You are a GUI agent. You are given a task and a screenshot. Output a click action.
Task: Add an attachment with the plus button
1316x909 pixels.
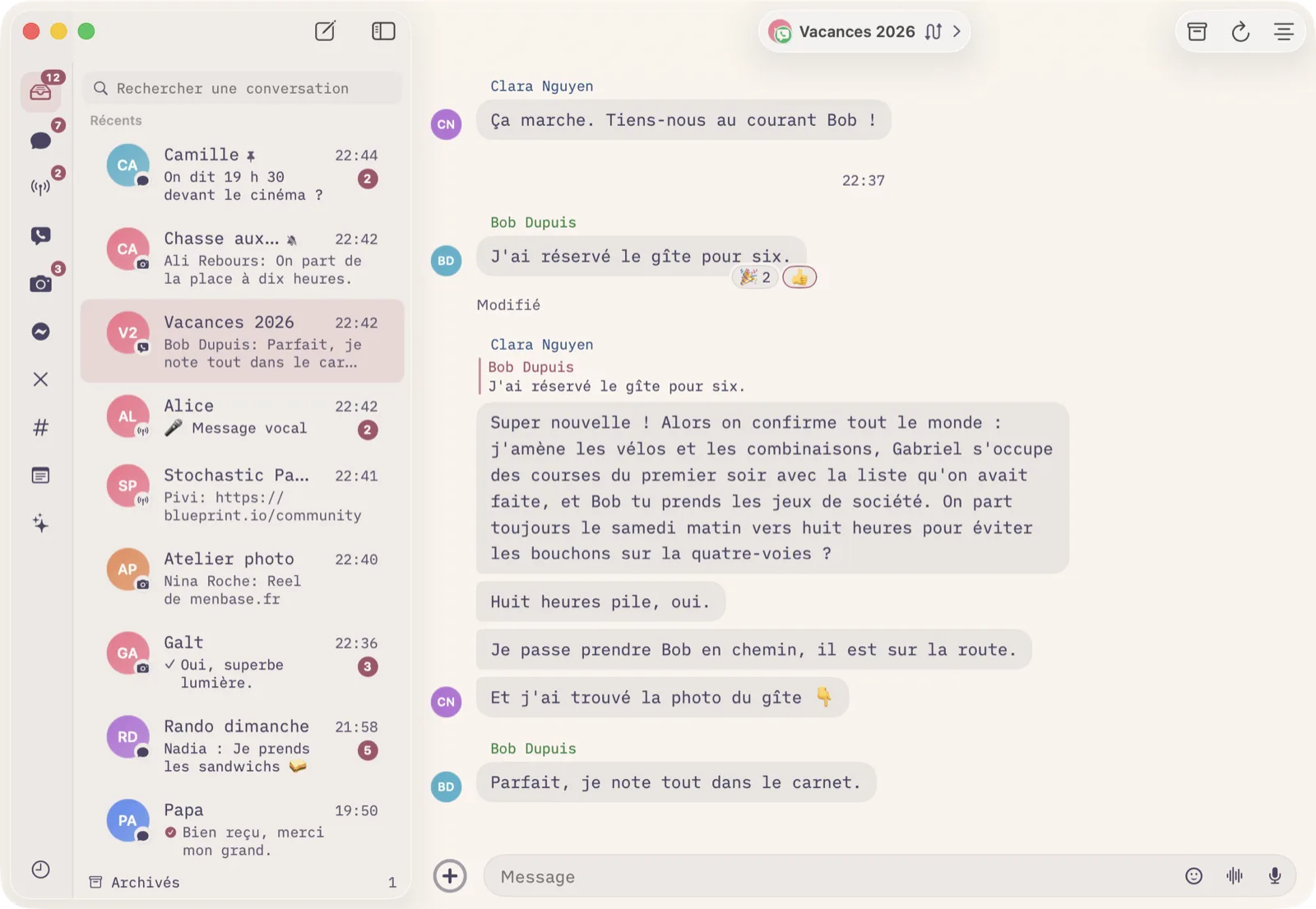point(450,876)
